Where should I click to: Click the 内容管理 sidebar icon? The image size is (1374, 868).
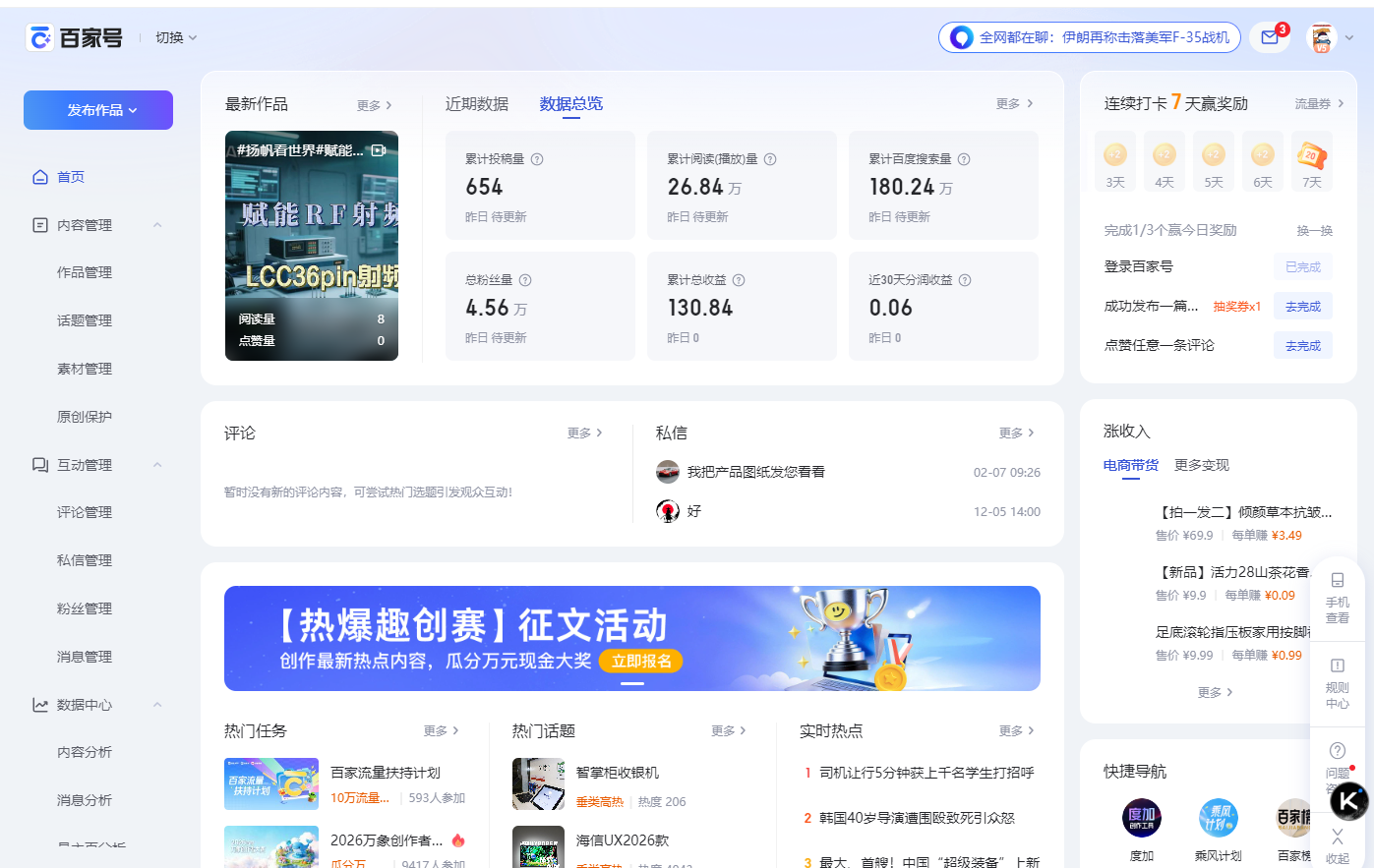pyautogui.click(x=40, y=225)
